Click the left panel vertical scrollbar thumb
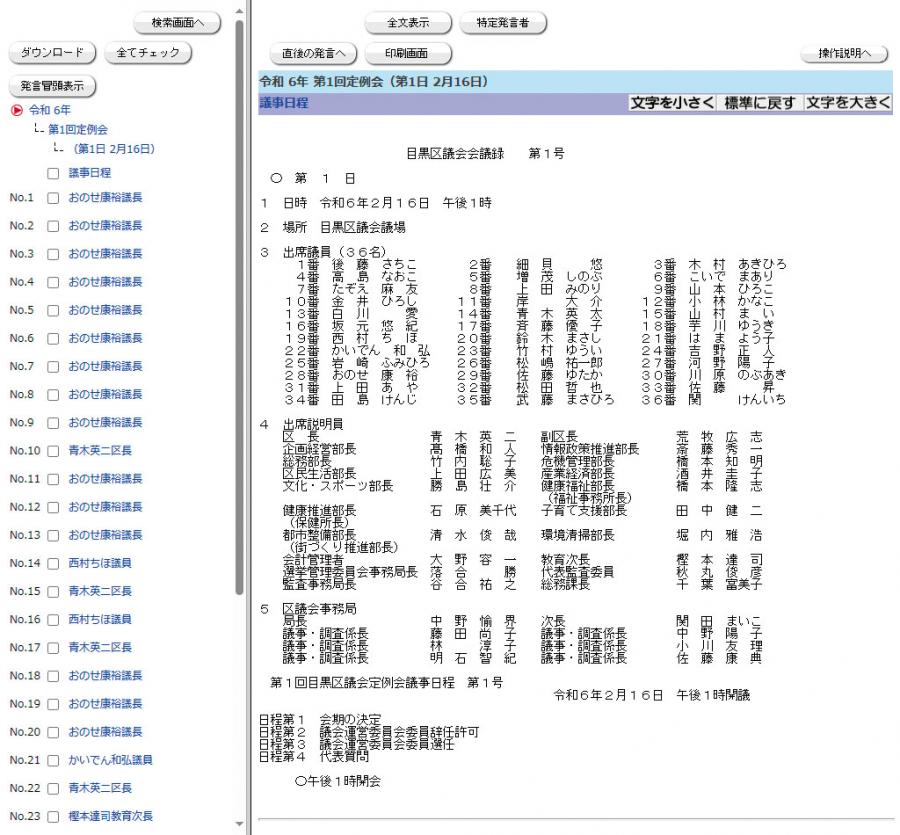 point(239,300)
